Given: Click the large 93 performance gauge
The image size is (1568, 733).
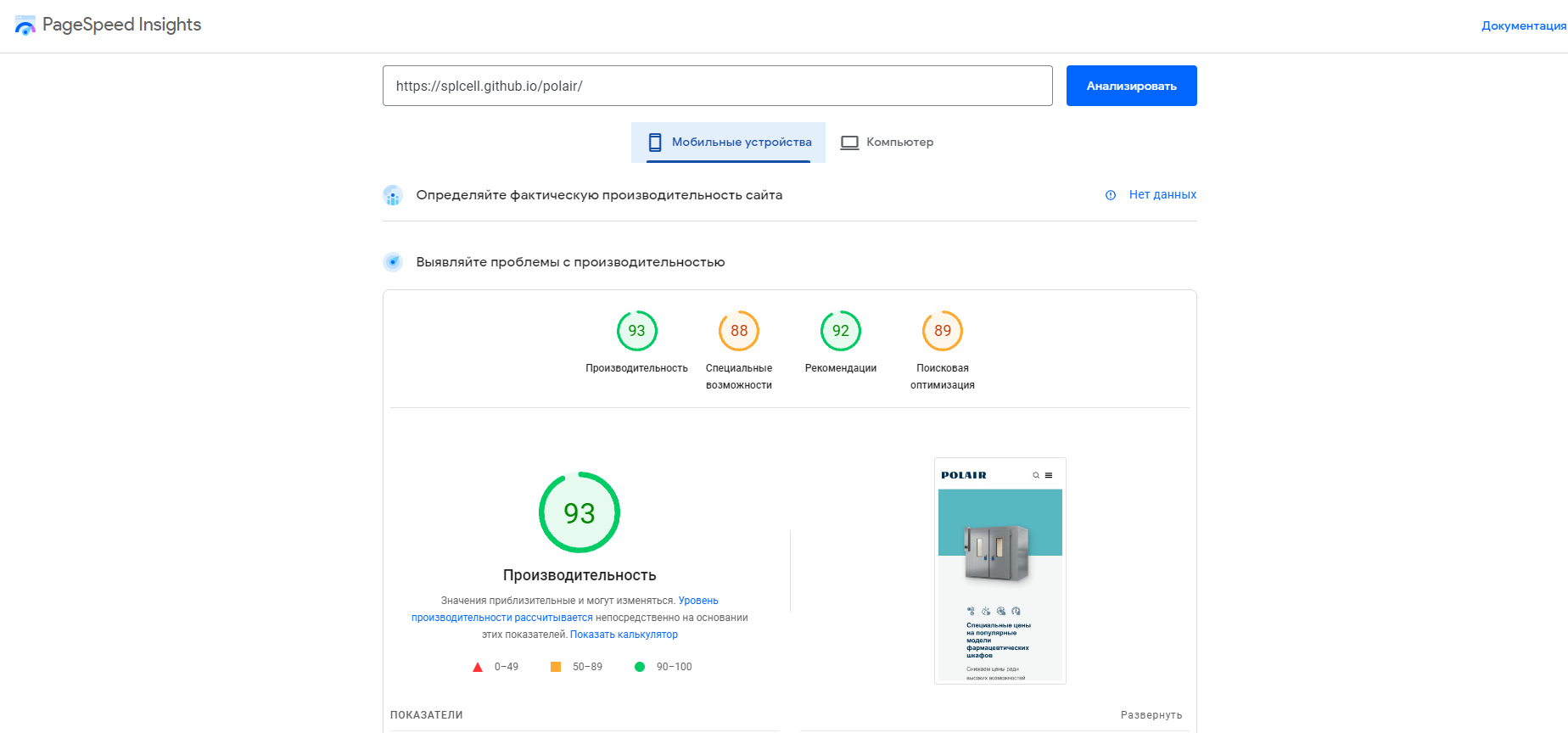Looking at the screenshot, I should (580, 512).
